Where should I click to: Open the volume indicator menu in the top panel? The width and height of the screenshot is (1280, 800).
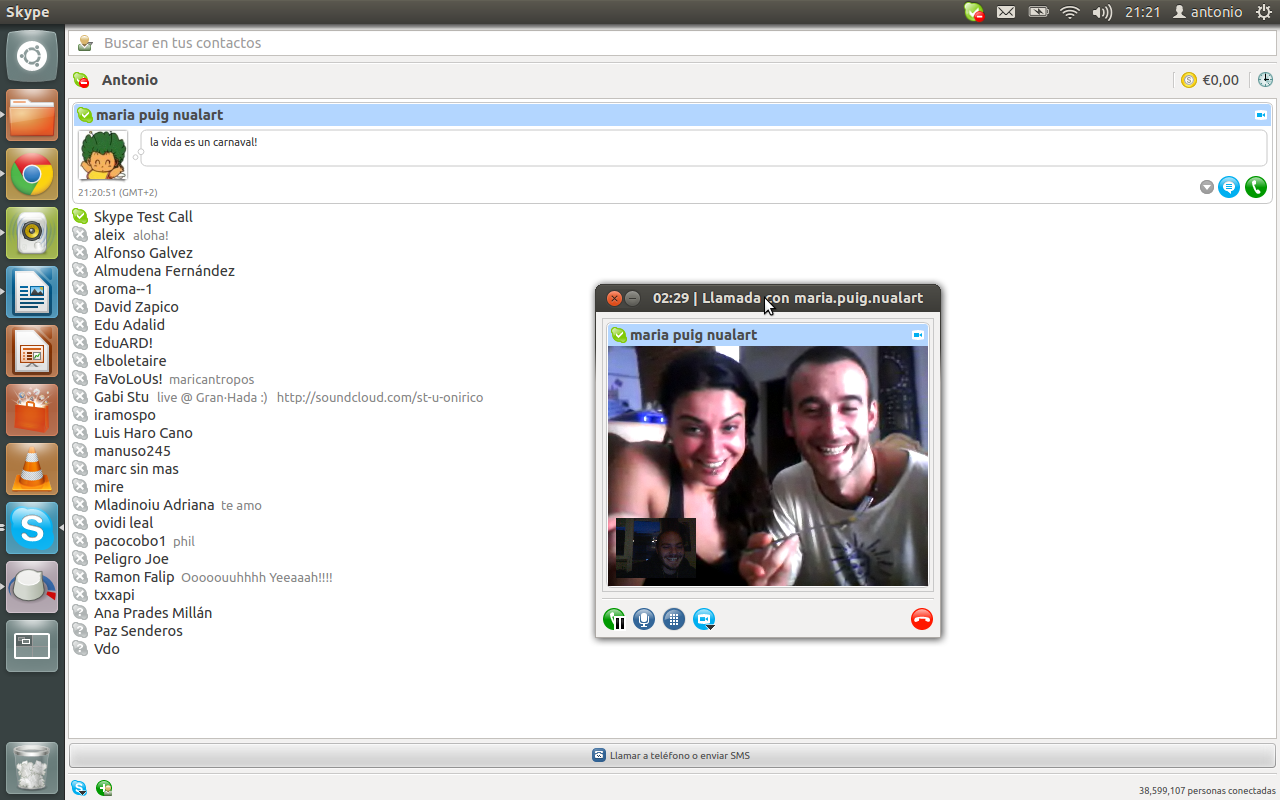(1102, 12)
